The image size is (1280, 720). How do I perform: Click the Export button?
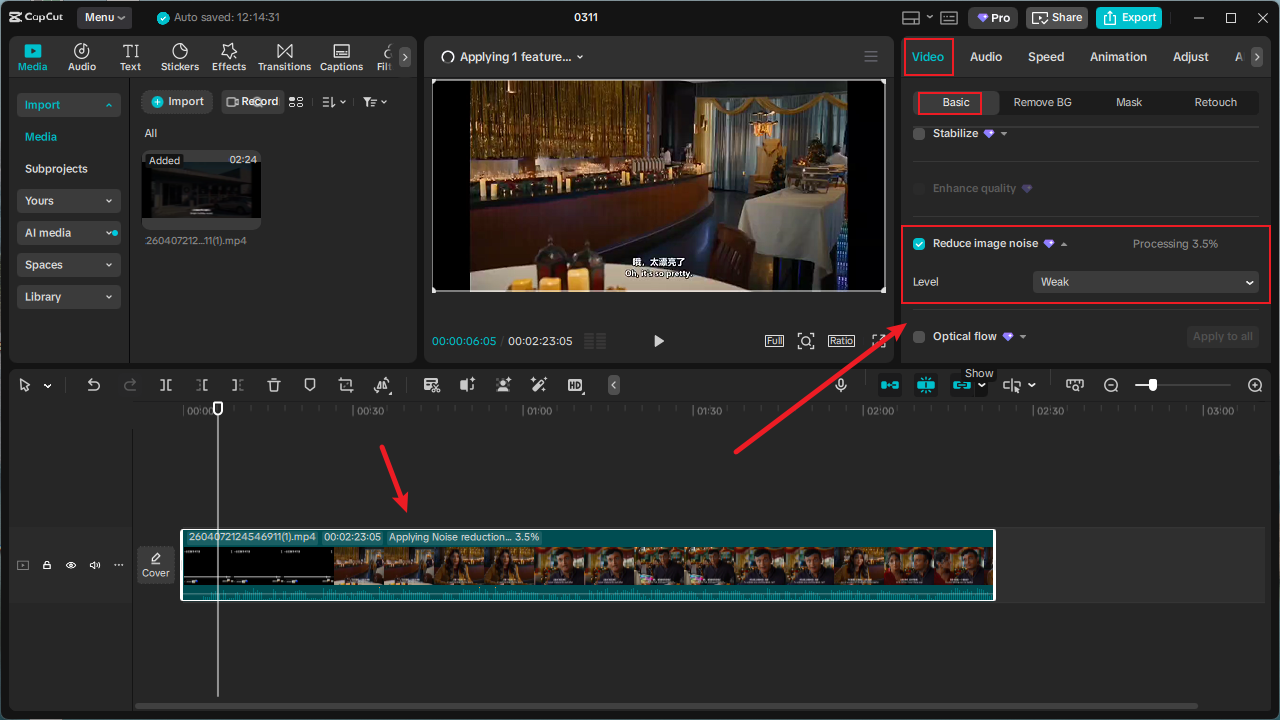click(x=1128, y=17)
